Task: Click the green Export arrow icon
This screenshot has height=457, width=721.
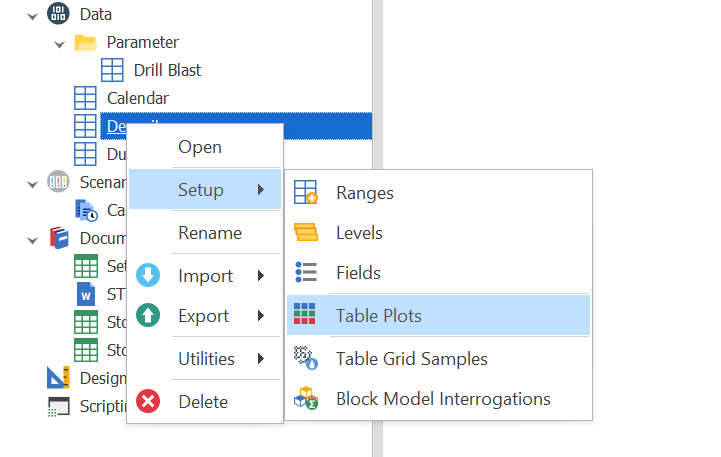Action: coord(148,316)
